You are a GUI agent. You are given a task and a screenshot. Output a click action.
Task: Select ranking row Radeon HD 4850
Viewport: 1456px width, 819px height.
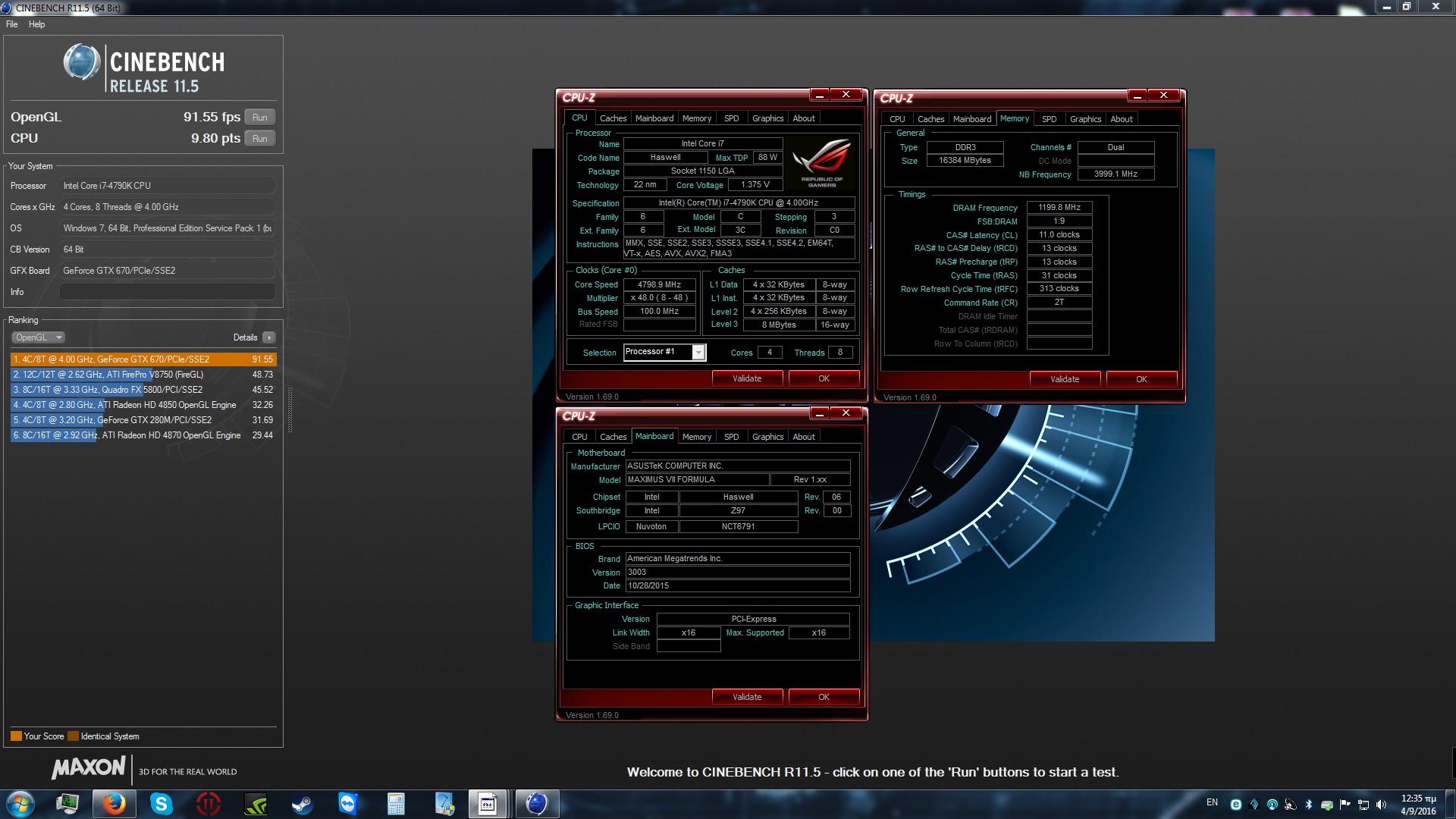[x=143, y=405]
